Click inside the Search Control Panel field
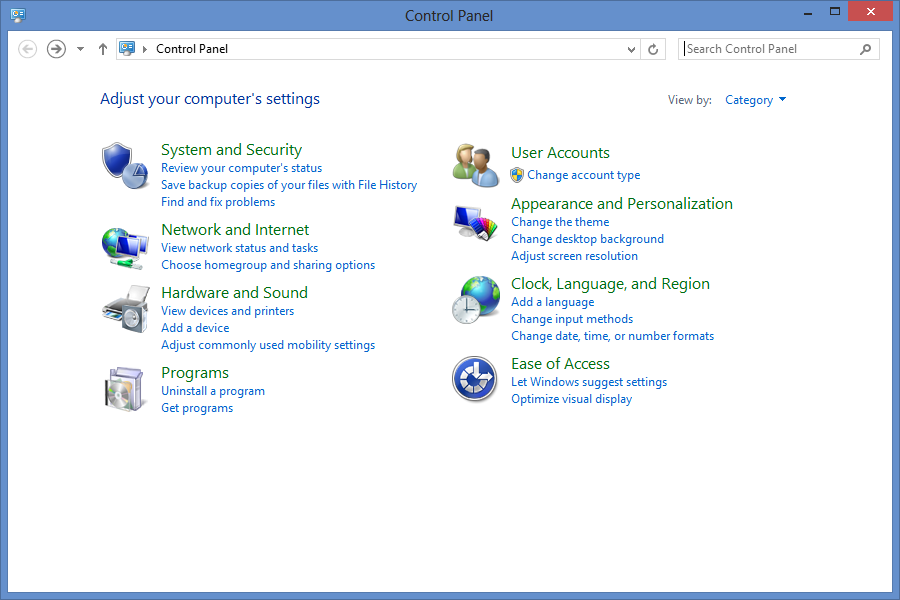 coord(770,48)
